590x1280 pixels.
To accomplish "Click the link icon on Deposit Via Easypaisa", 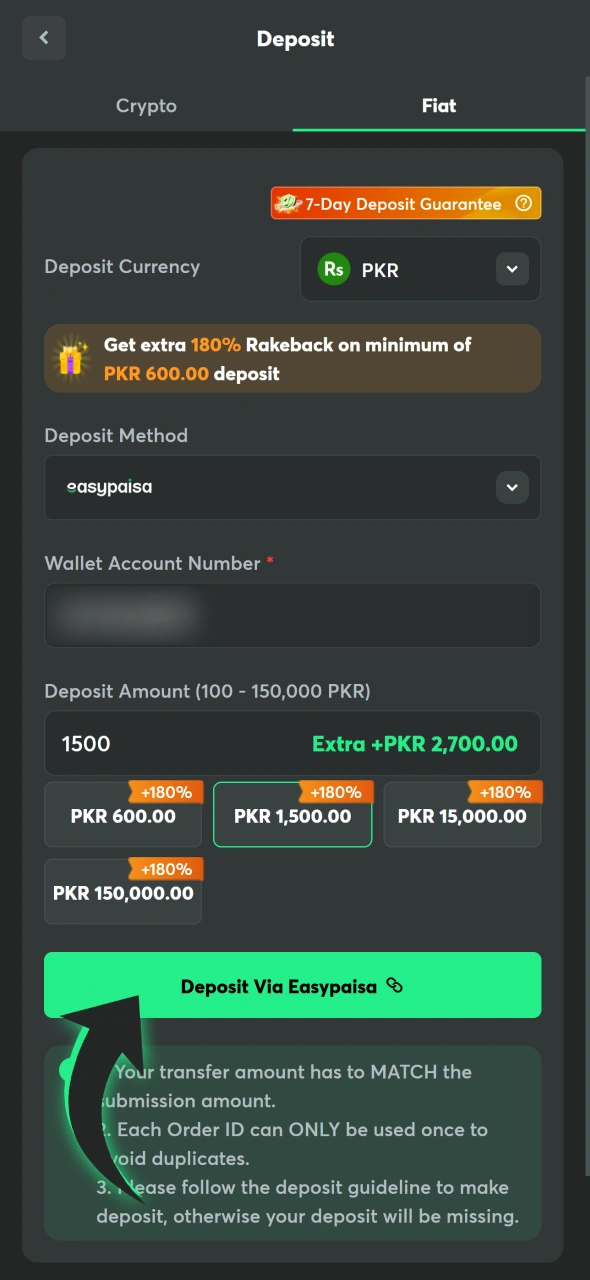I will pos(394,986).
